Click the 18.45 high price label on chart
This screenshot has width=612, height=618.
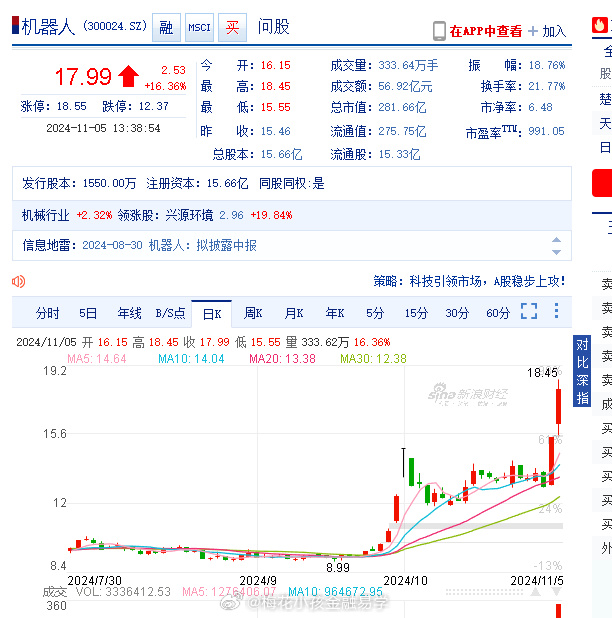pos(542,372)
